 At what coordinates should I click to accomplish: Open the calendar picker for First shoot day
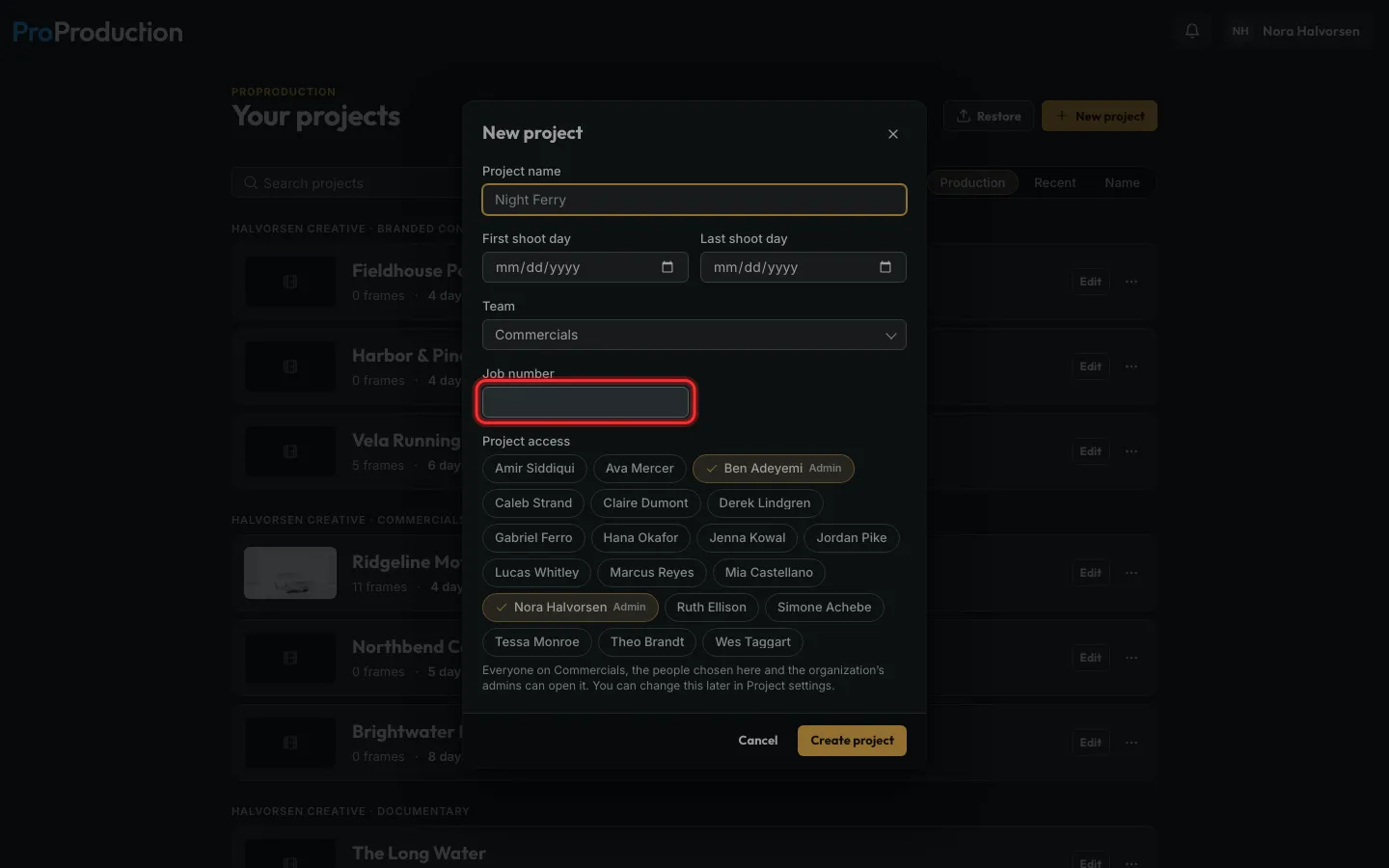[667, 267]
